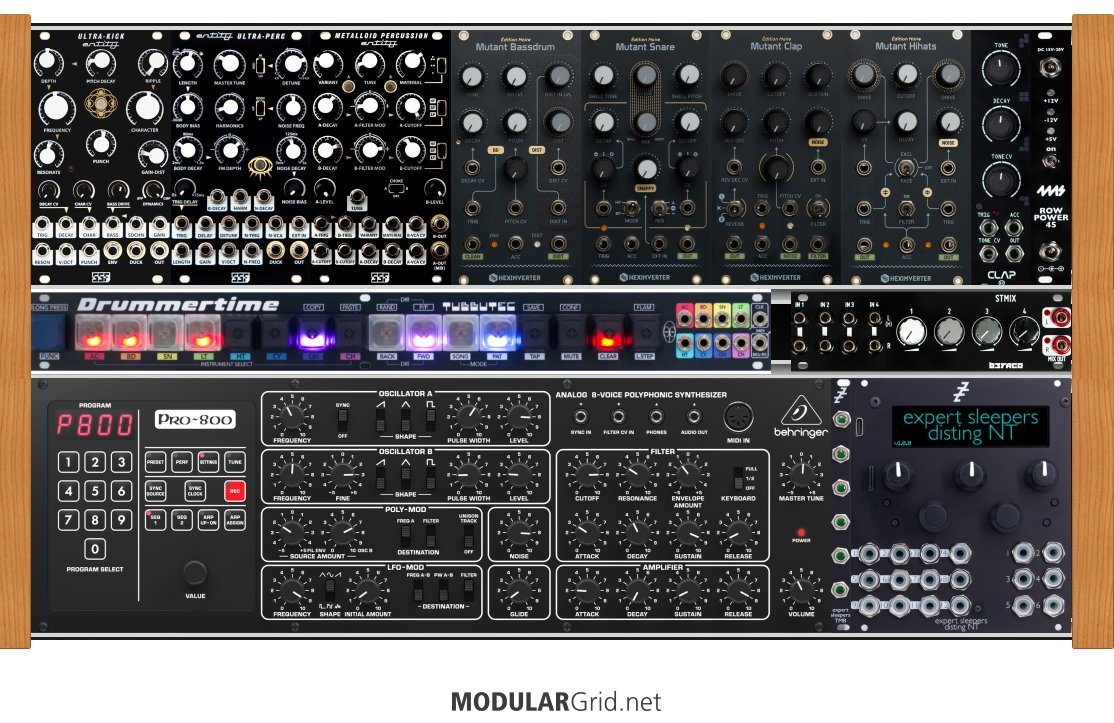Image resolution: width=1114 pixels, height=723 pixels.
Task: Click the BD instrument pad on Drummertime
Action: pyautogui.click(x=129, y=332)
